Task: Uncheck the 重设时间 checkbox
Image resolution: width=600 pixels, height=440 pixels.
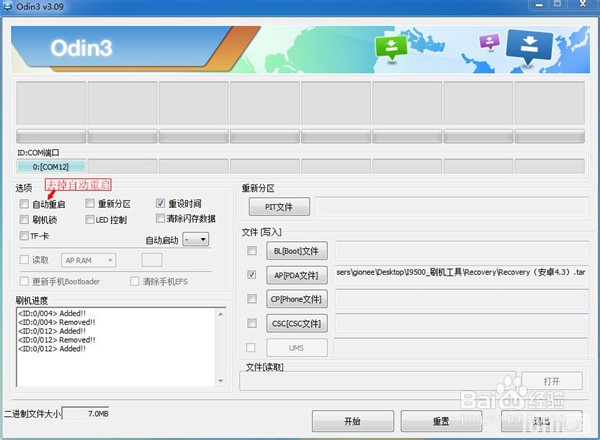Action: coord(160,203)
